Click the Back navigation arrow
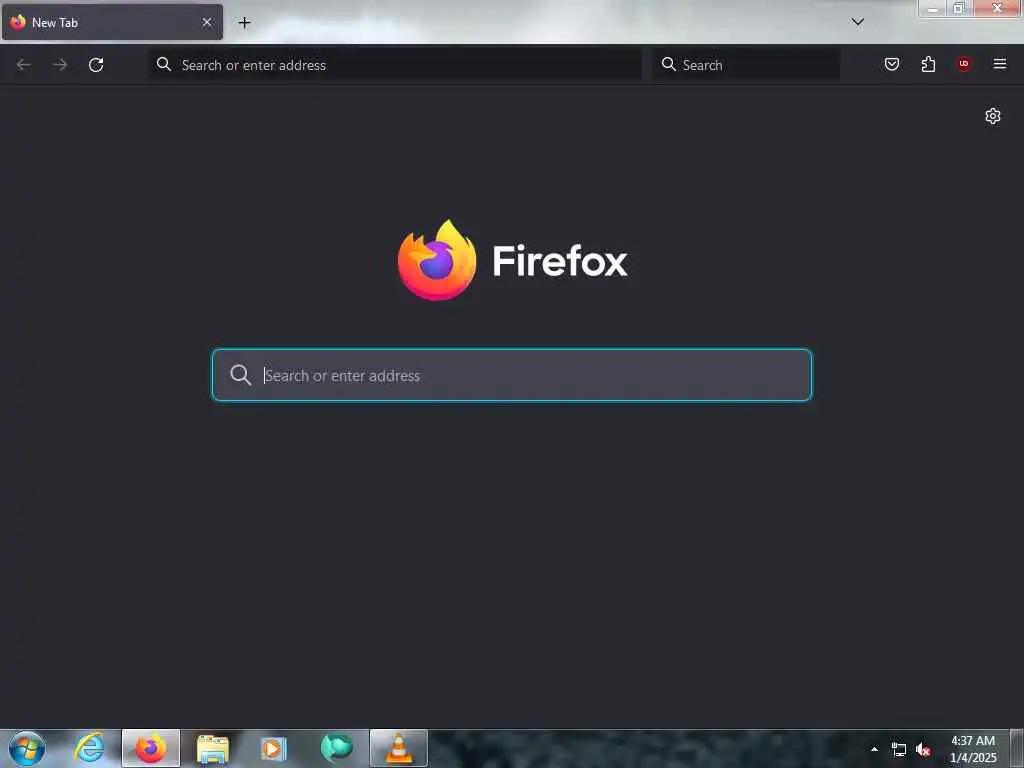The image size is (1024, 768). click(24, 65)
